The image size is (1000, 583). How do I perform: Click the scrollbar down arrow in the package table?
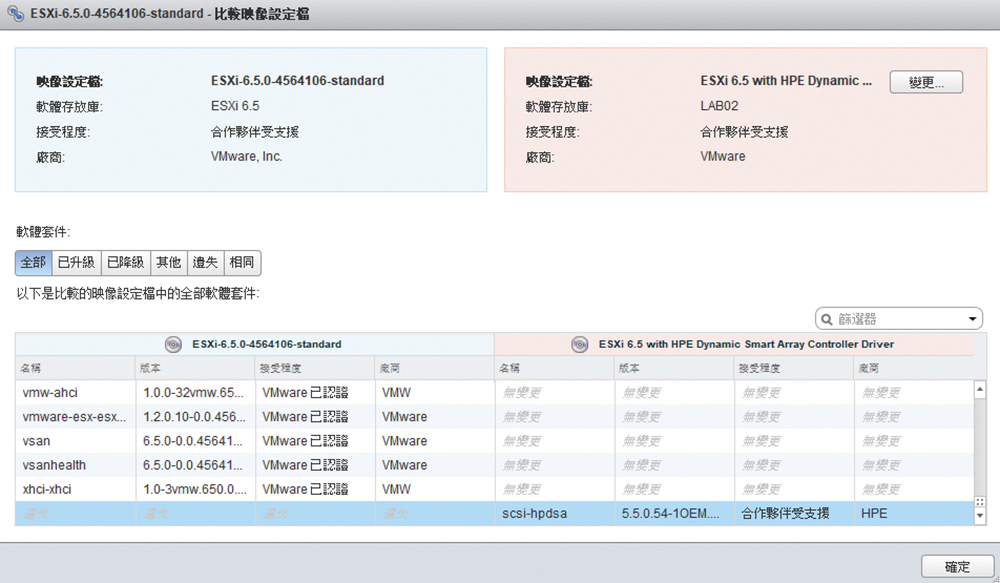point(980,515)
